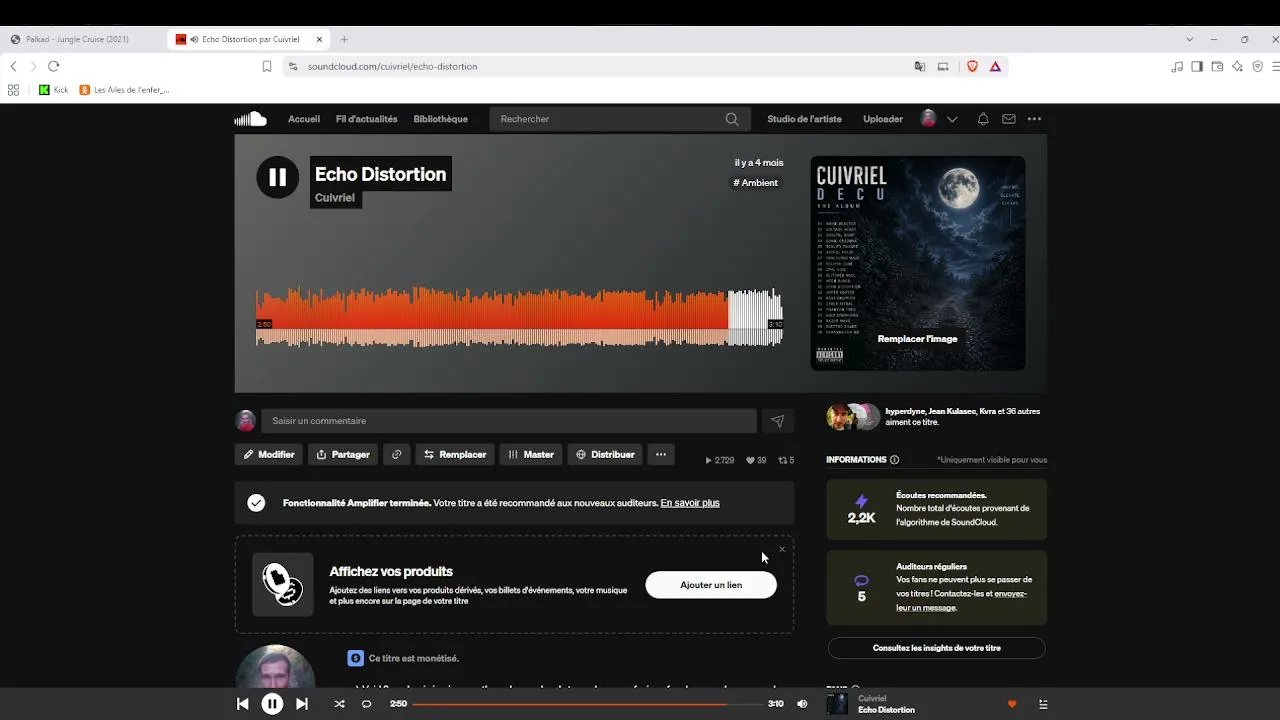This screenshot has height=720, width=1280.
Task: Toggle shuffle in the player bar
Action: click(339, 704)
